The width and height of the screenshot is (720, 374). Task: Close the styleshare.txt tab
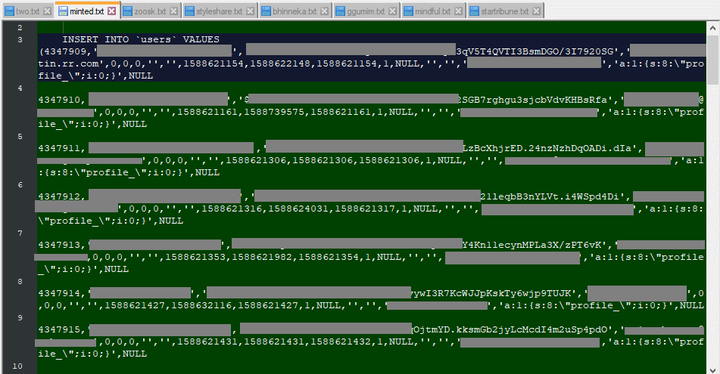pos(250,11)
